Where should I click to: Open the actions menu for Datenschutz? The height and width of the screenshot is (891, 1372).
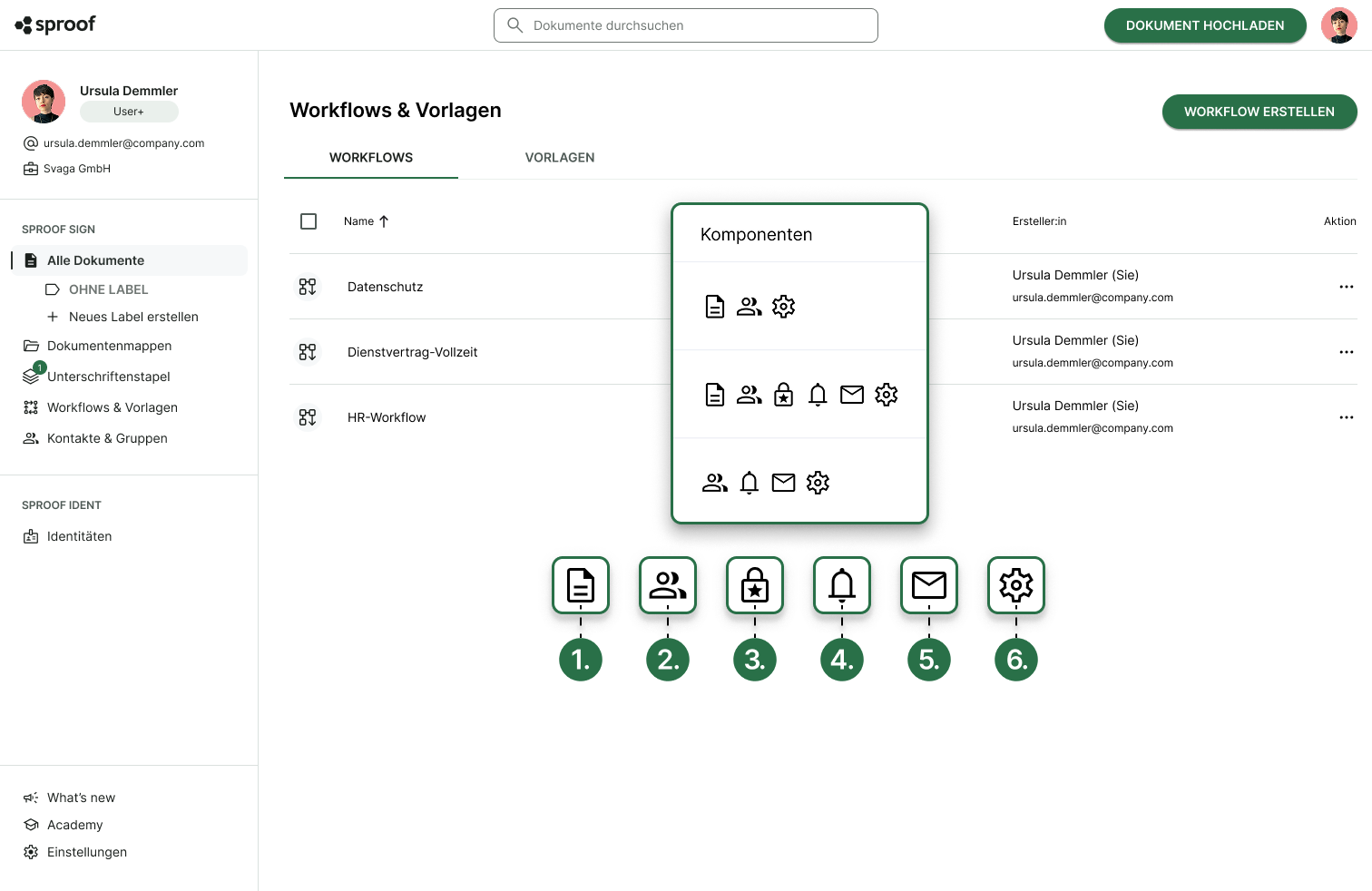tap(1346, 287)
